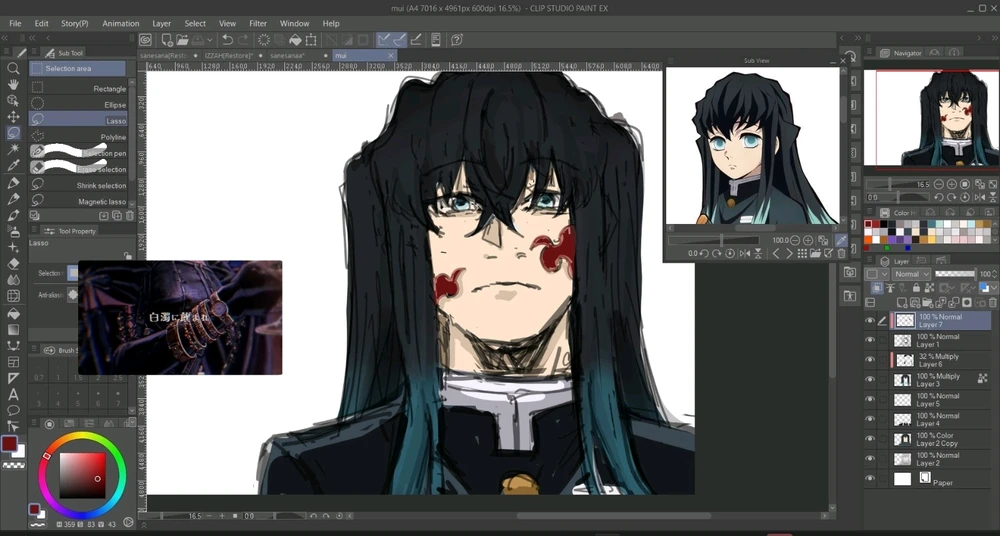Choose the Ellipse selection sub tool

pyautogui.click(x=78, y=104)
